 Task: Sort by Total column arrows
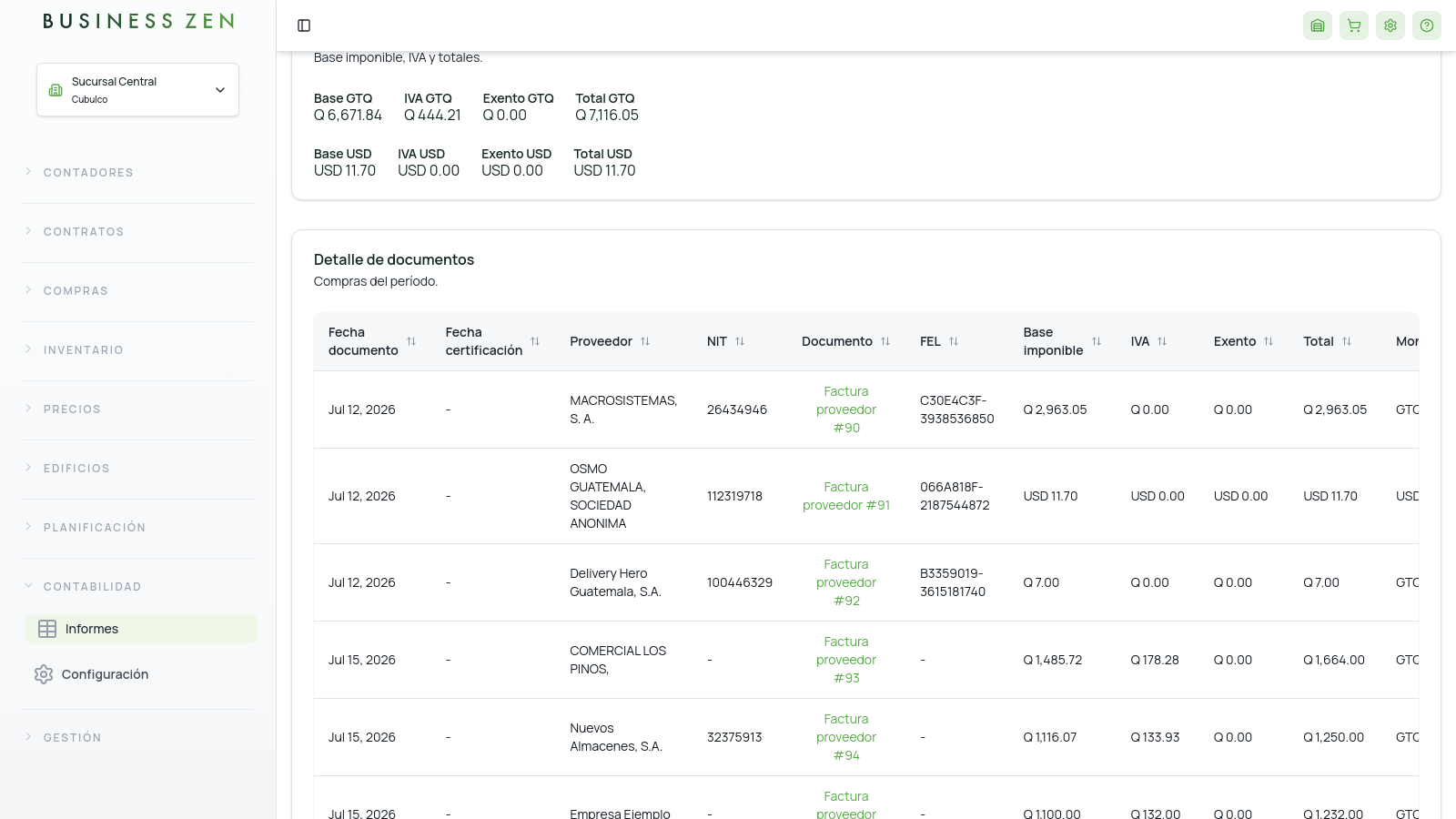(1347, 341)
